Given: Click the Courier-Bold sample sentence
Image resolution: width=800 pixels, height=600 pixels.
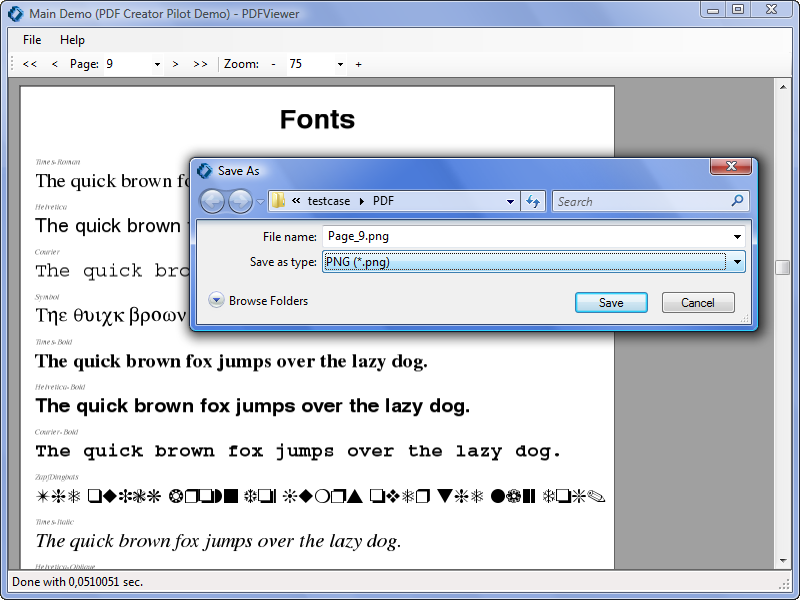Looking at the screenshot, I should coord(298,452).
